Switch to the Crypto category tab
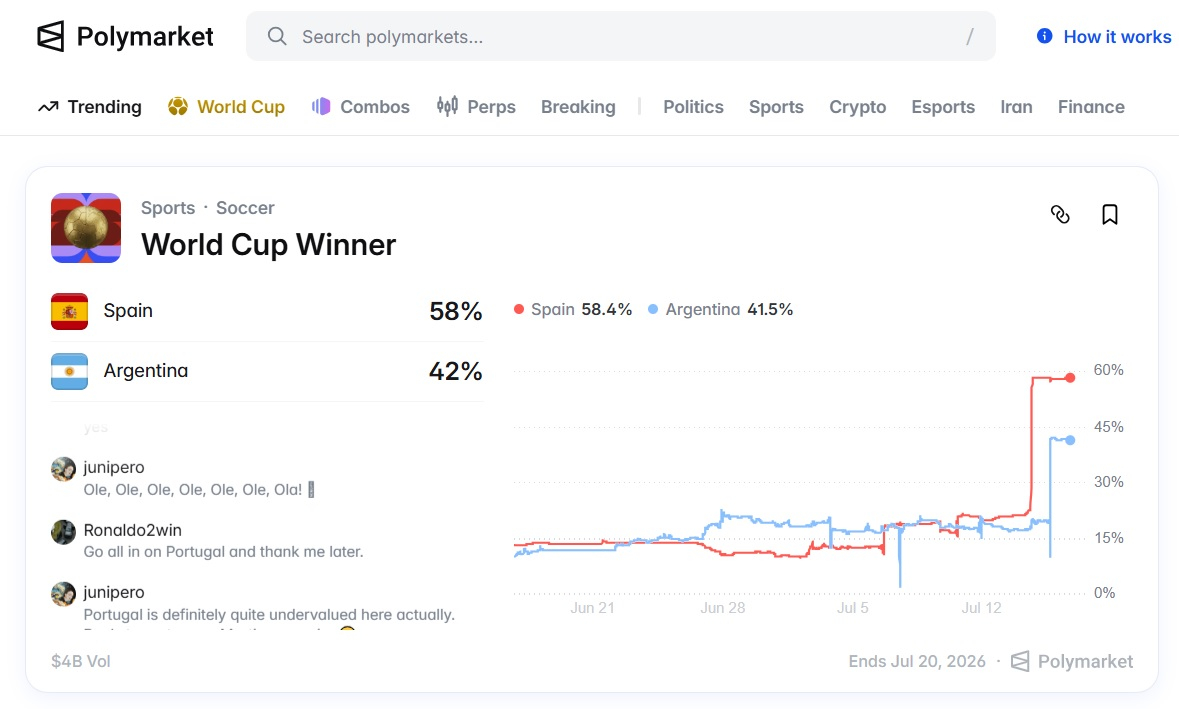1179x709 pixels. (x=857, y=107)
